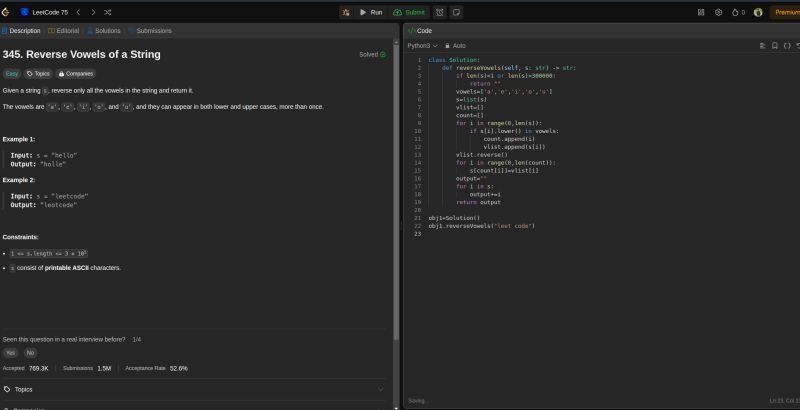Open the LeetCode home logo

click(6, 12)
